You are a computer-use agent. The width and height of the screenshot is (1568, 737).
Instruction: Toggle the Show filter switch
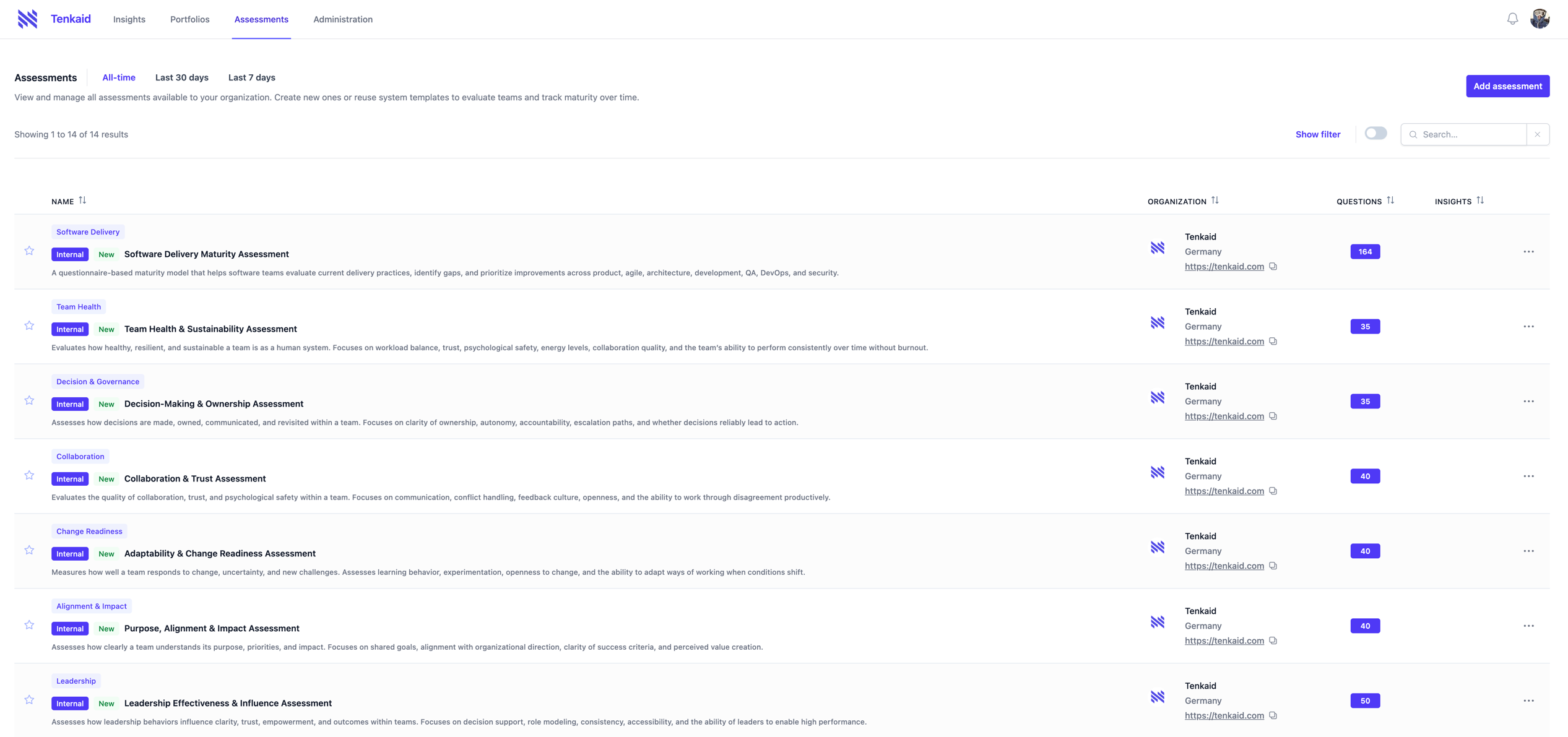(x=1375, y=134)
